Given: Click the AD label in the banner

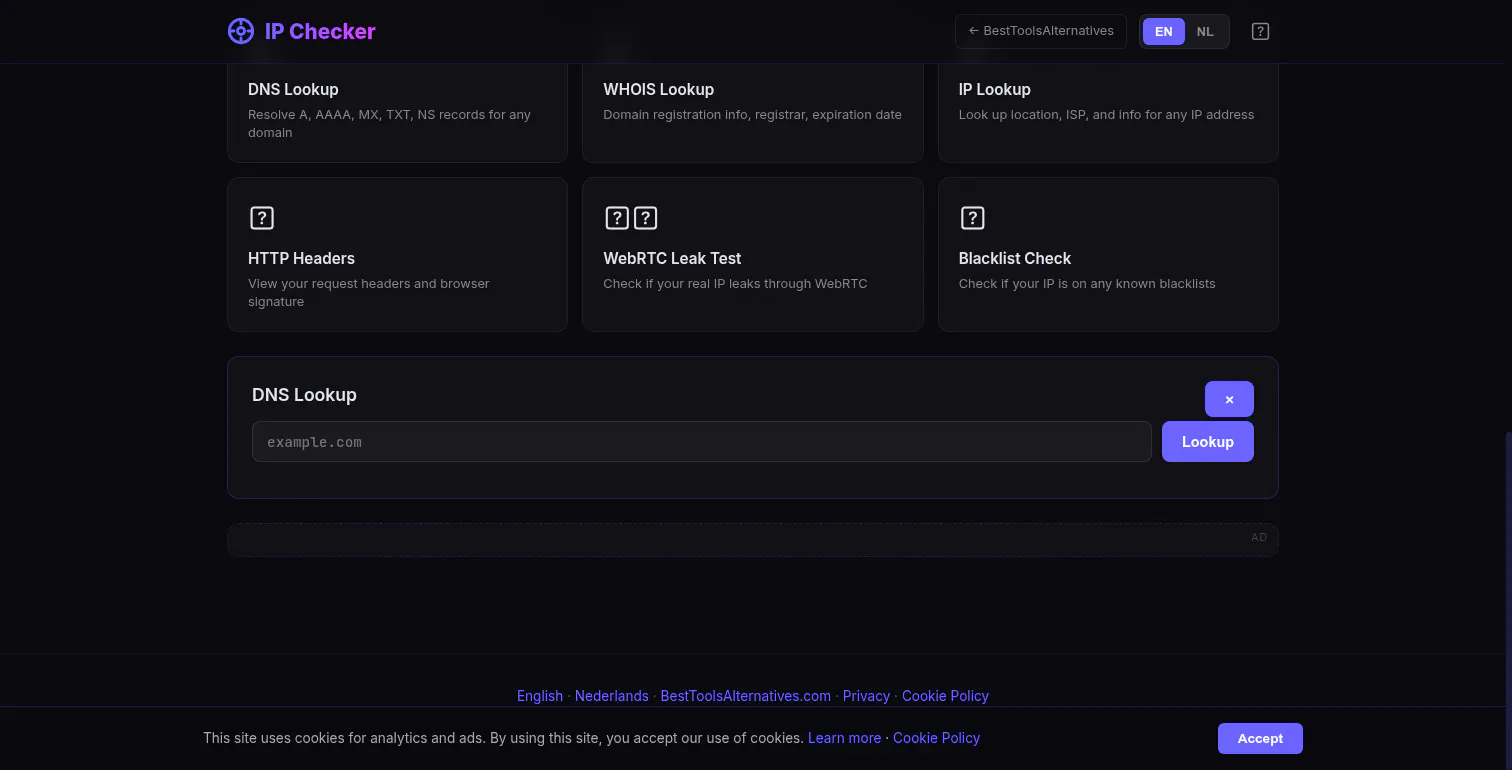Looking at the screenshot, I should point(1259,538).
